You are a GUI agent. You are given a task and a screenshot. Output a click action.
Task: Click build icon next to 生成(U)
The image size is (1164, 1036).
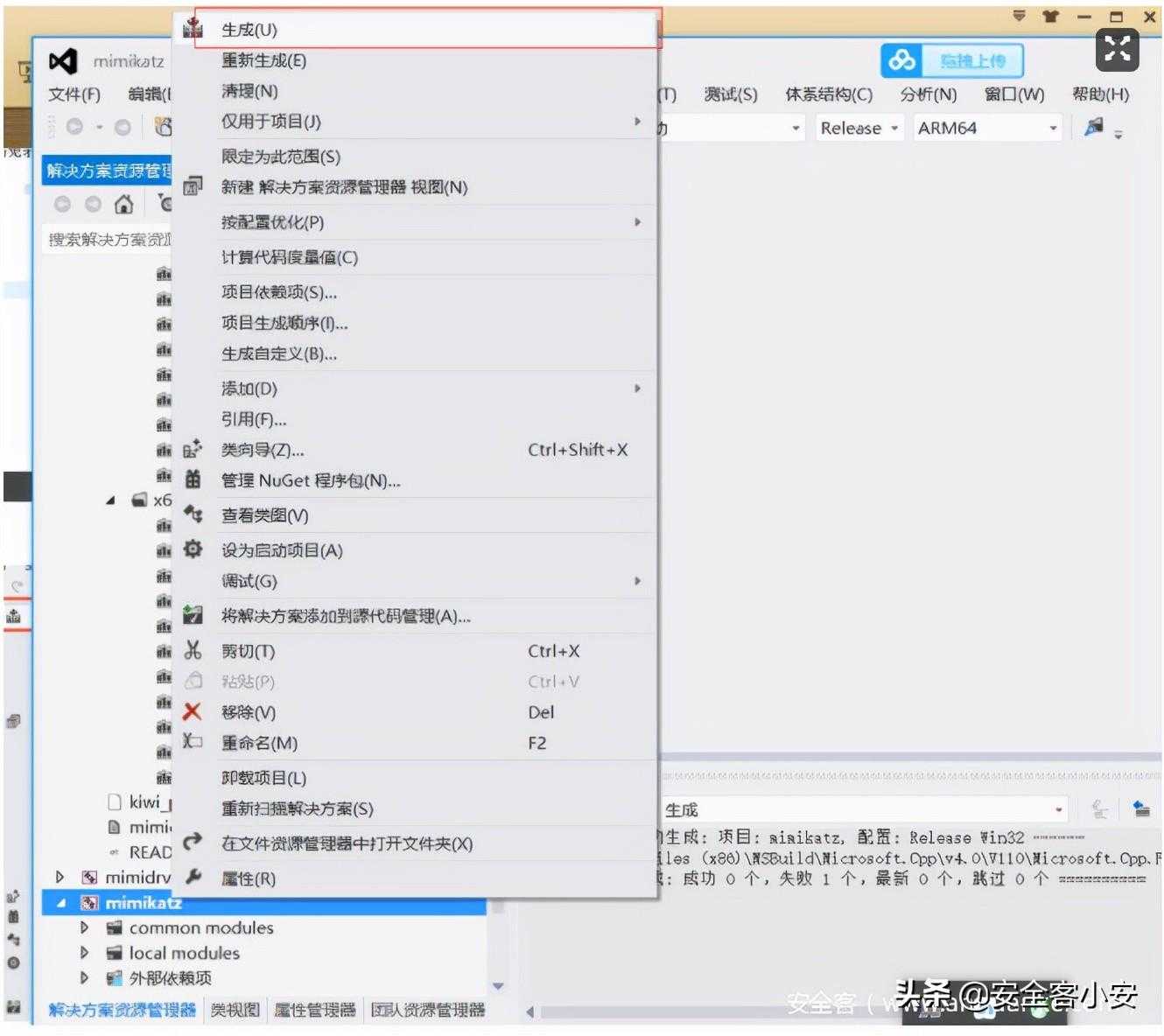[193, 28]
